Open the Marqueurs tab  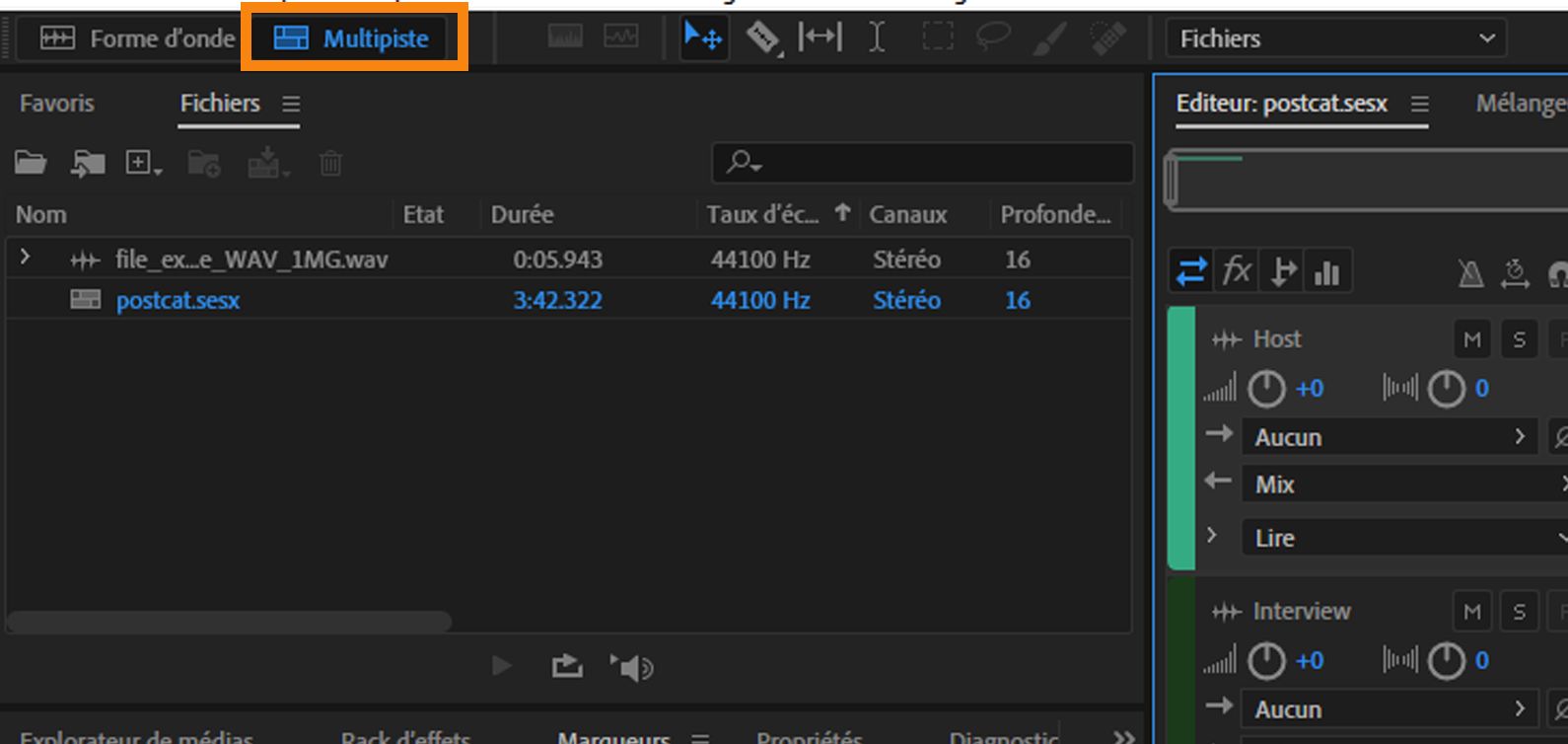(613, 736)
